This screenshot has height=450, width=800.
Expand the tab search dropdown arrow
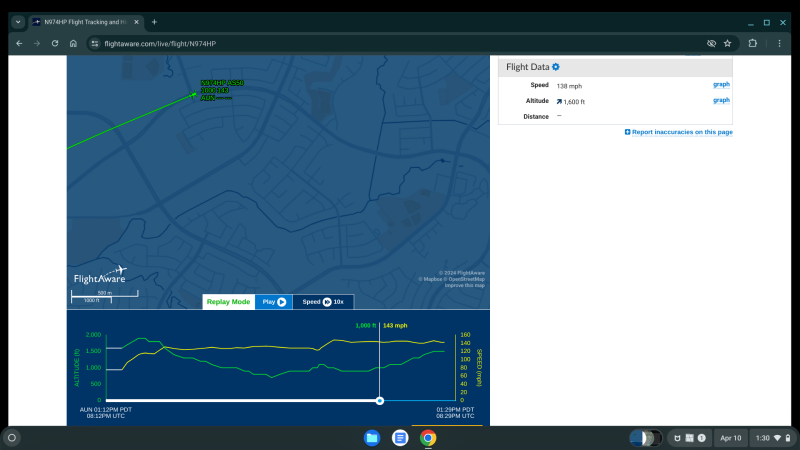(x=17, y=21)
